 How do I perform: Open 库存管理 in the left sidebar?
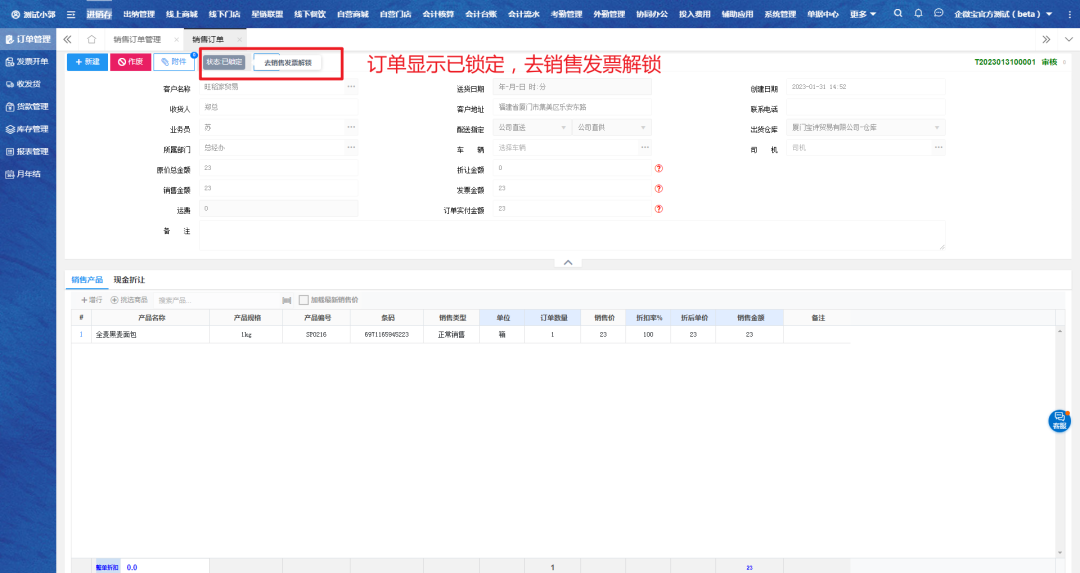(28, 129)
